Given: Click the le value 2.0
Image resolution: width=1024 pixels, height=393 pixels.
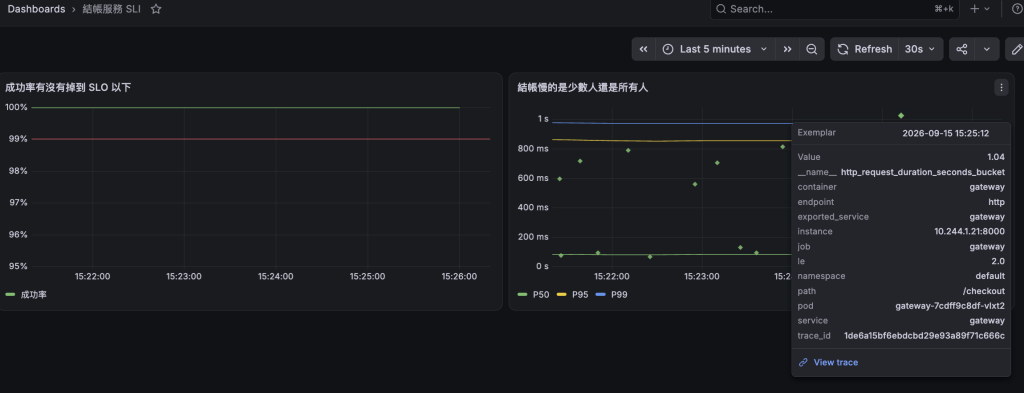Looking at the screenshot, I should tap(999, 261).
